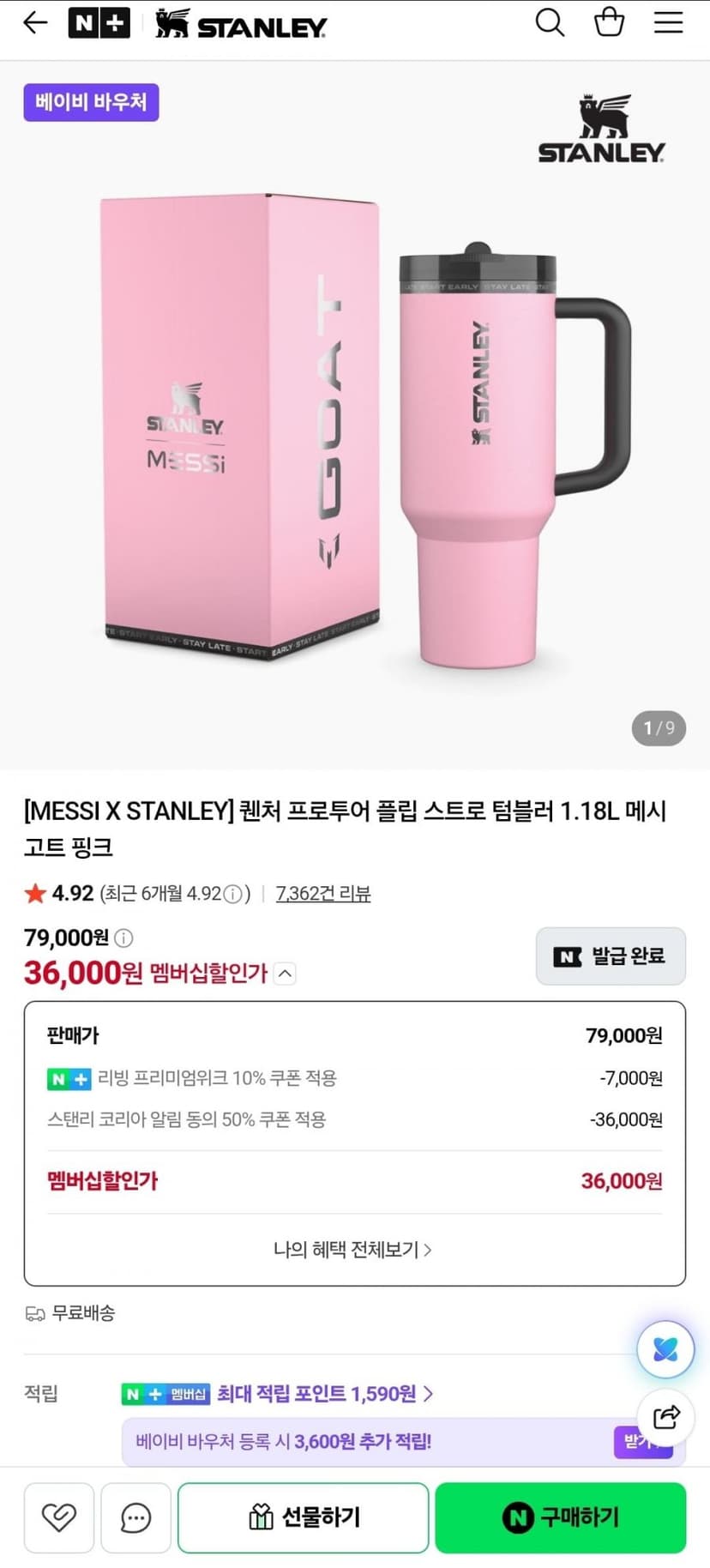The width and height of the screenshot is (710, 1568).
Task: Tap the 베이비 바우처 badge
Action: click(91, 102)
